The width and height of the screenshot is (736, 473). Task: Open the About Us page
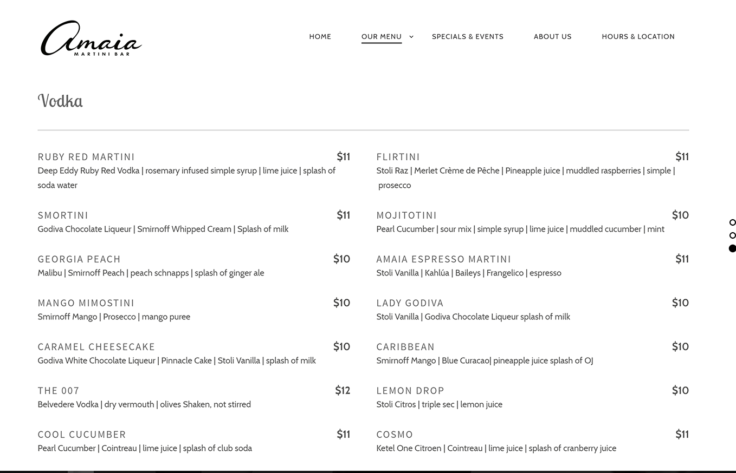(552, 37)
